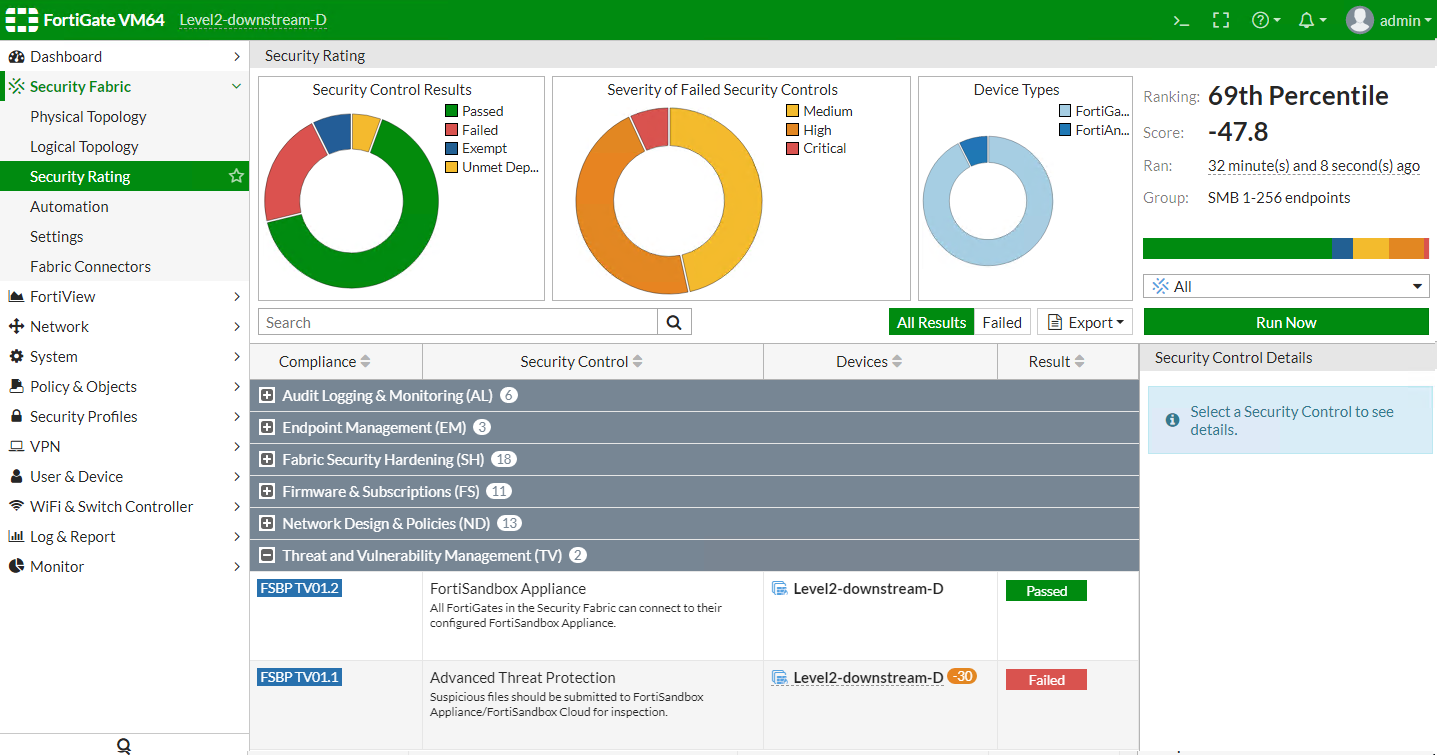Open the Export dropdown
Viewport: 1437px width, 755px height.
coord(1083,322)
